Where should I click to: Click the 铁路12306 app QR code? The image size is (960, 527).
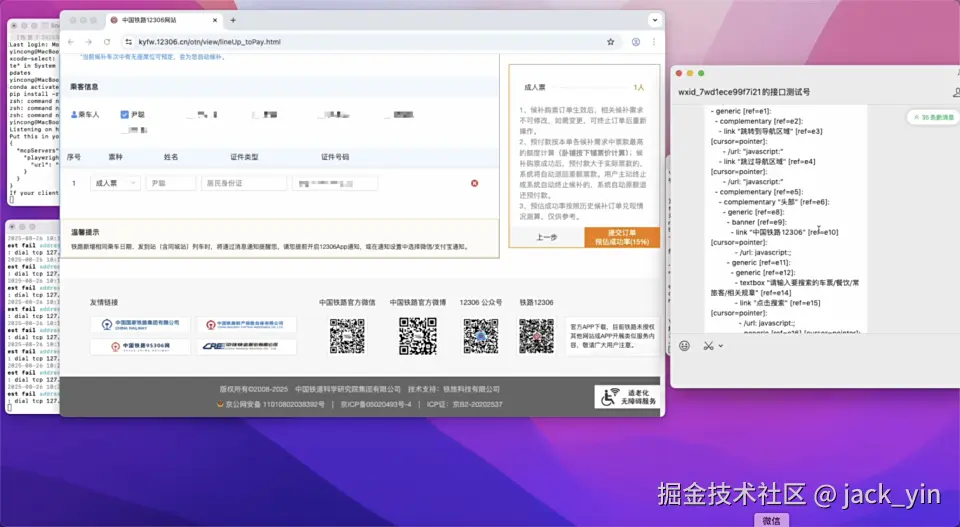tap(536, 336)
